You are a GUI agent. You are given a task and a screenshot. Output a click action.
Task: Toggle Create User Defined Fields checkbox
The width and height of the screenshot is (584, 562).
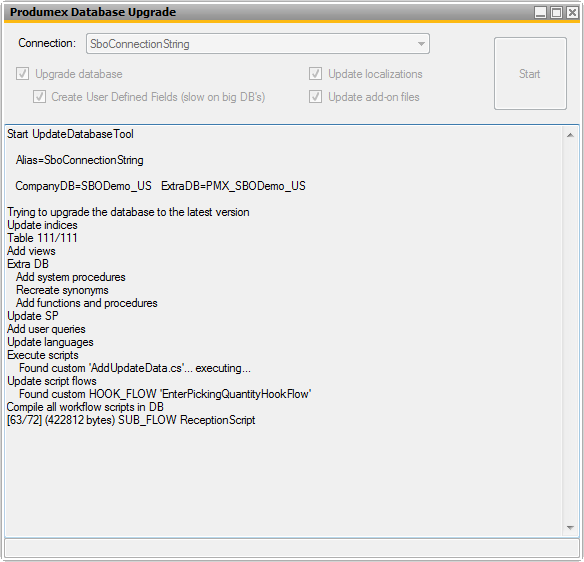point(39,96)
